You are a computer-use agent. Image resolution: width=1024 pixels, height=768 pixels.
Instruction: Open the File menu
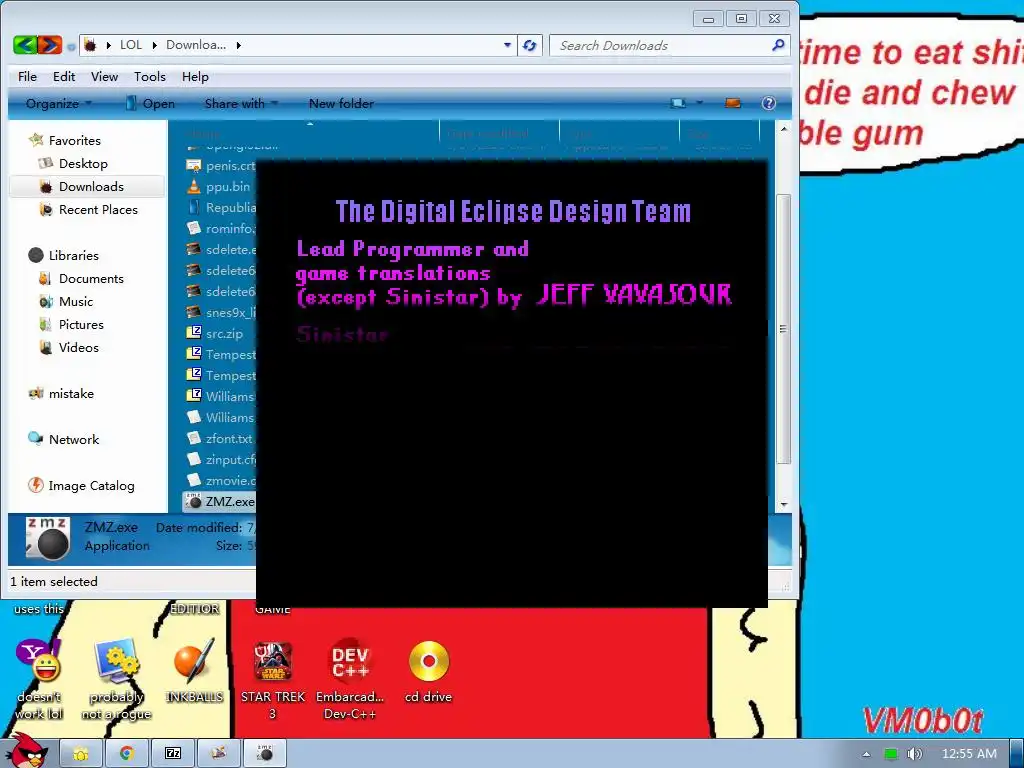click(x=27, y=76)
